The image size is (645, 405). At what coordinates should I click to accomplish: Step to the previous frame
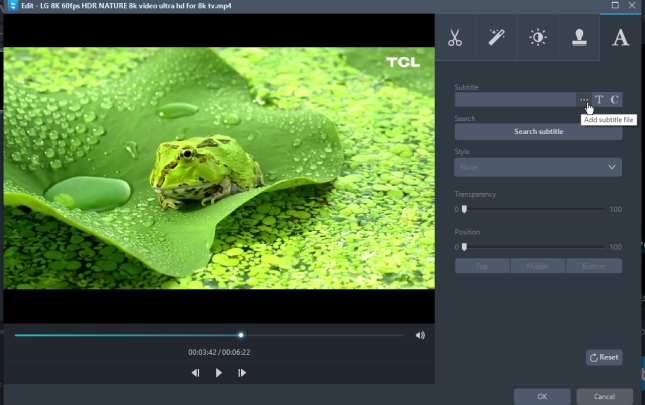(x=195, y=373)
